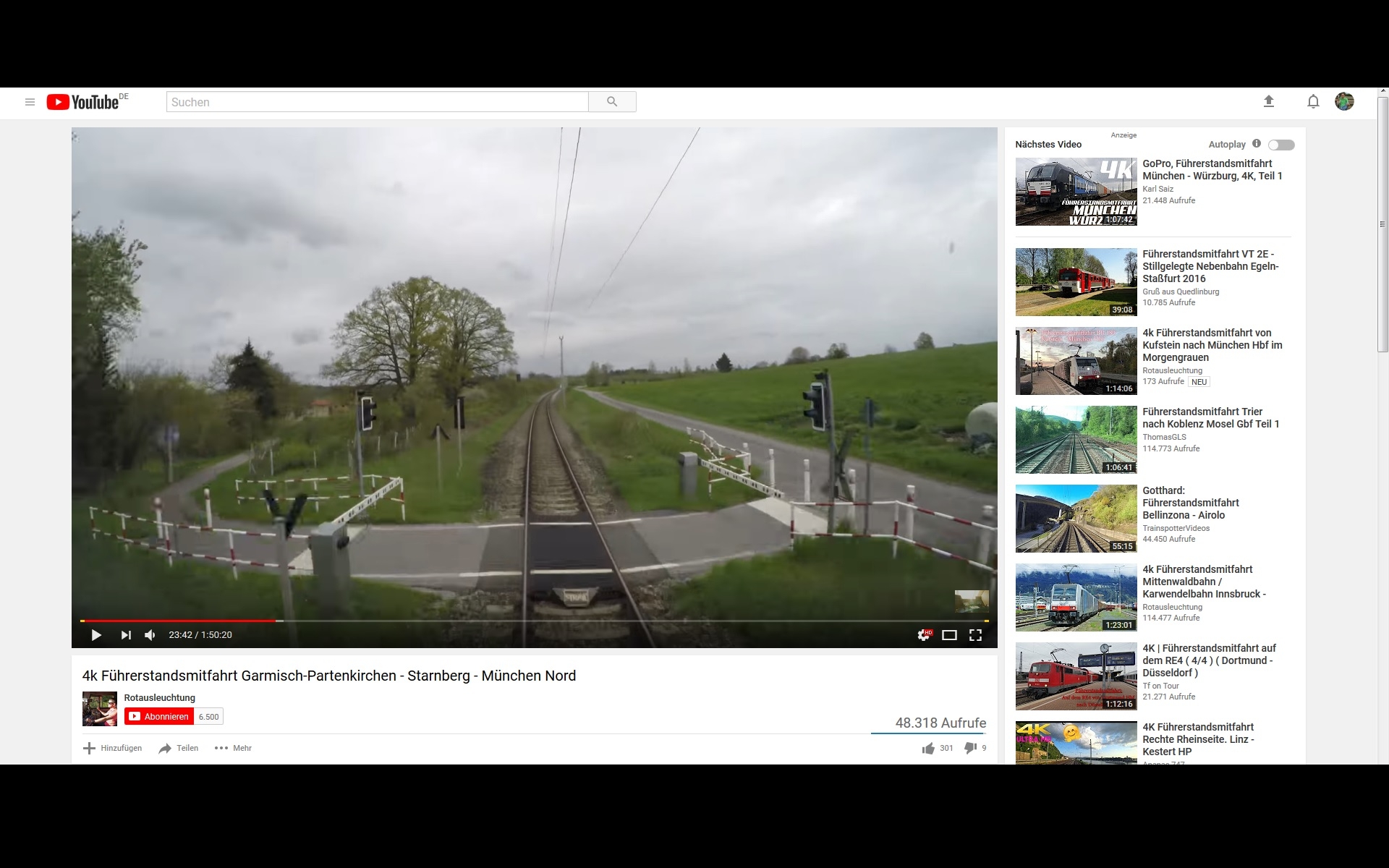
Task: Open the hamburger guide menu
Action: point(30,102)
